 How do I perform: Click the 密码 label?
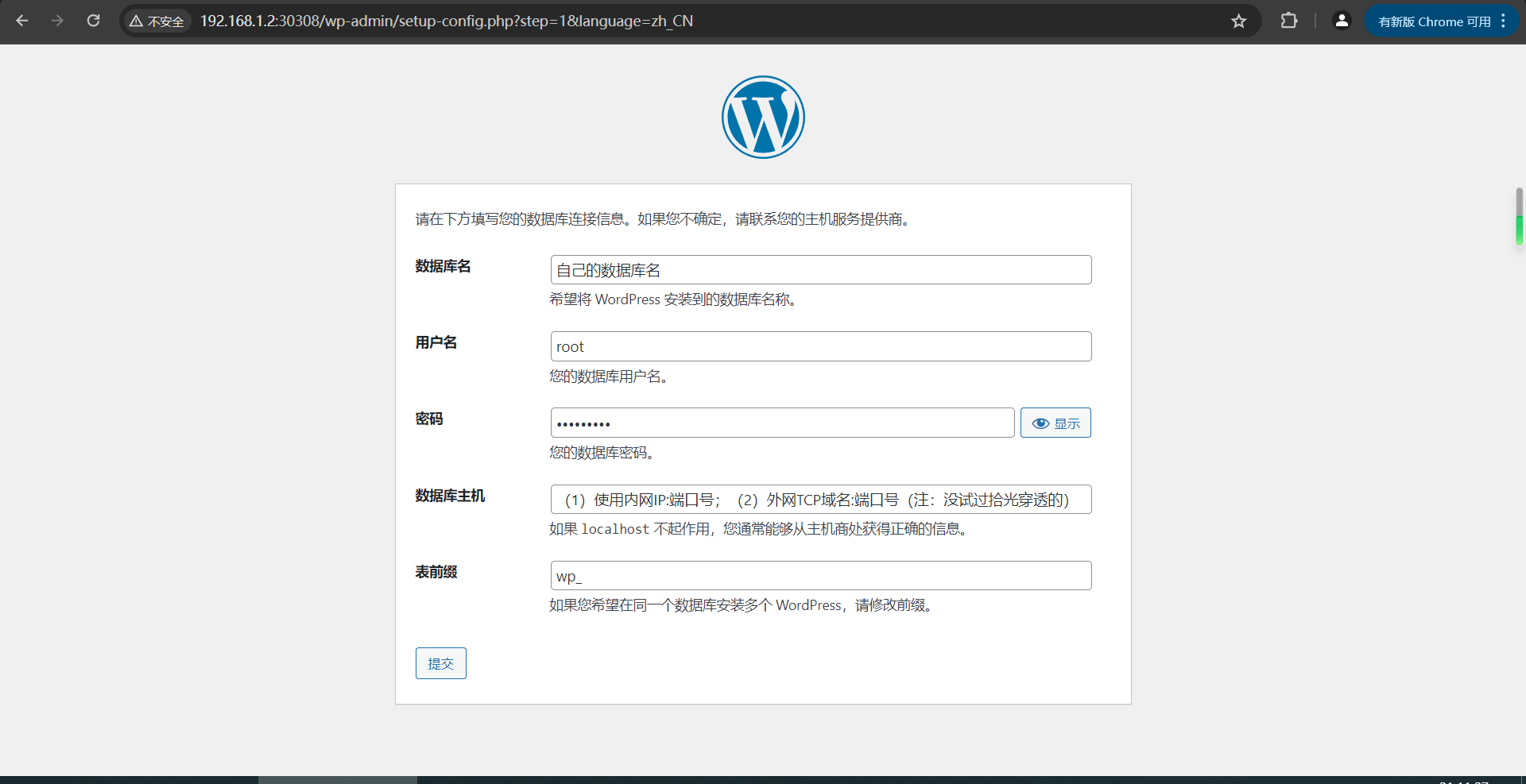429,419
